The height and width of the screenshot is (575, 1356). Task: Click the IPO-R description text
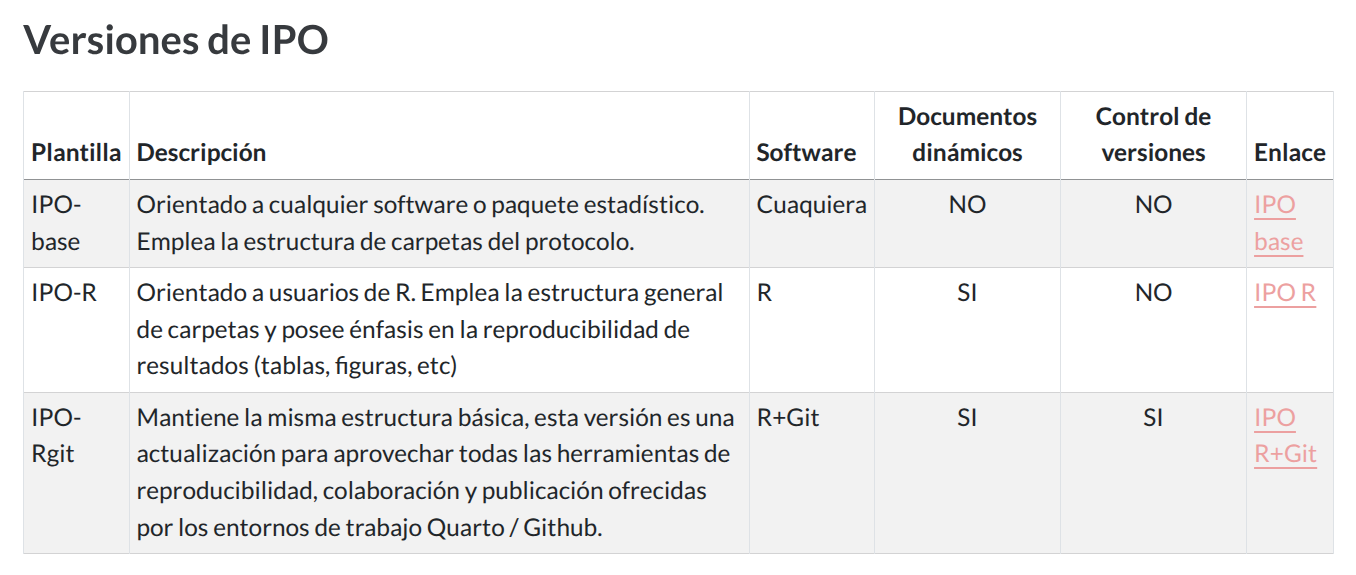click(430, 329)
